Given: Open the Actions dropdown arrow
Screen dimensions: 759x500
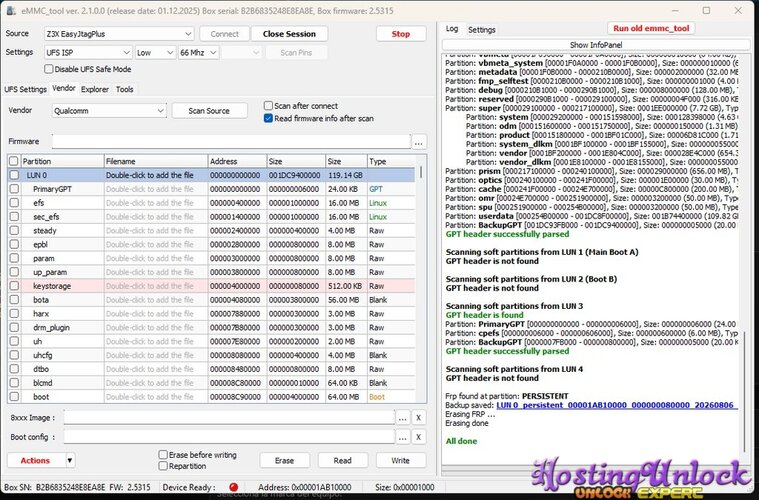Looking at the screenshot, I should tap(70, 460).
